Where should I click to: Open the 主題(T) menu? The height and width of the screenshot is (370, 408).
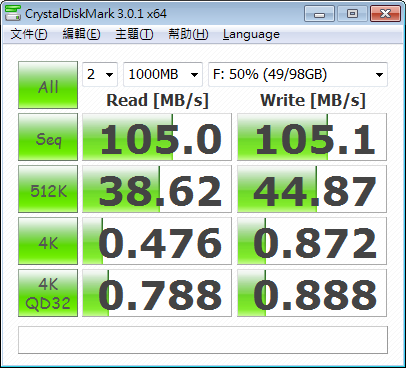(134, 34)
